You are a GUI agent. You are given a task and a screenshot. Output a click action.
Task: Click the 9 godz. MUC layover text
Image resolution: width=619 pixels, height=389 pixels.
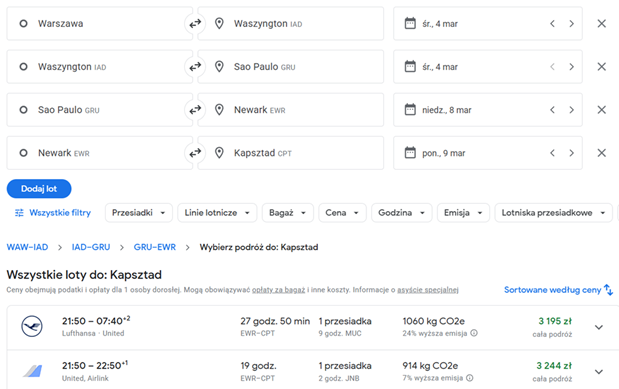(x=340, y=333)
